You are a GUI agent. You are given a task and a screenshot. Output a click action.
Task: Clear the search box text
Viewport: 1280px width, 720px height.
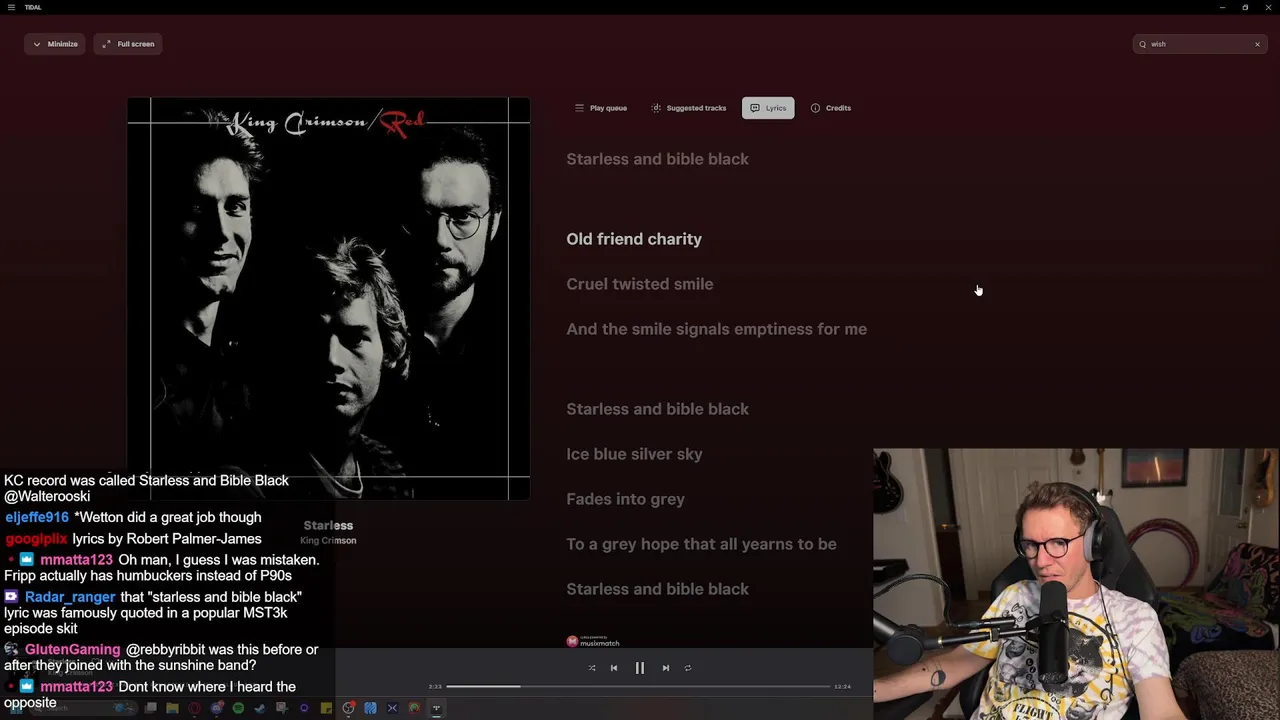1257,44
